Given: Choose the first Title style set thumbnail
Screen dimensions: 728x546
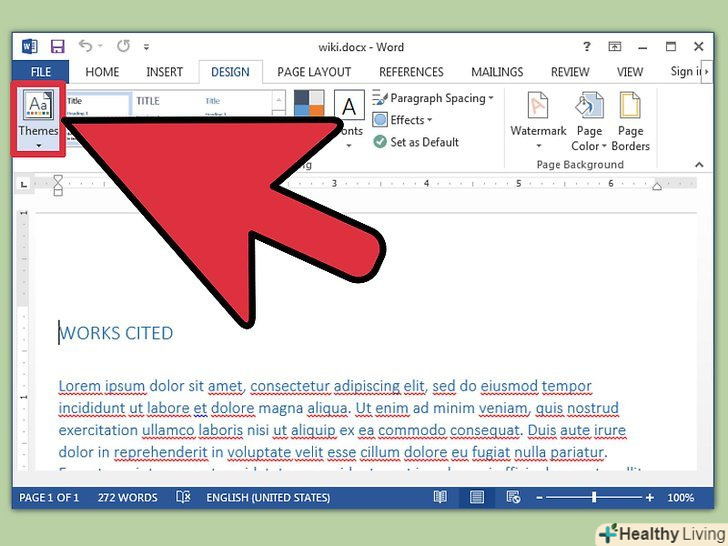Looking at the screenshot, I should tap(98, 104).
